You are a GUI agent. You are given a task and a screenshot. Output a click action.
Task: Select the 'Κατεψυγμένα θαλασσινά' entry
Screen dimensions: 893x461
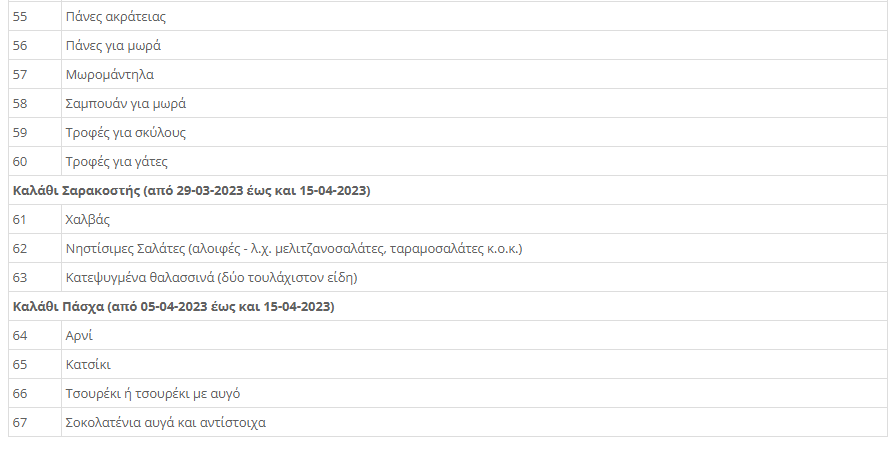211,278
